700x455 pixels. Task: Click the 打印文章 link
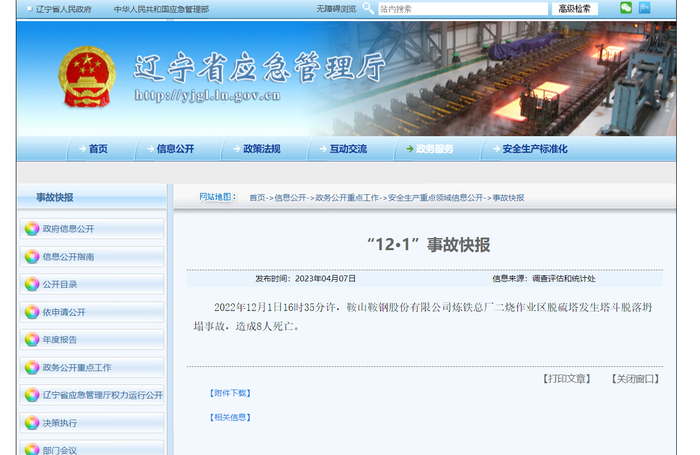pos(567,379)
